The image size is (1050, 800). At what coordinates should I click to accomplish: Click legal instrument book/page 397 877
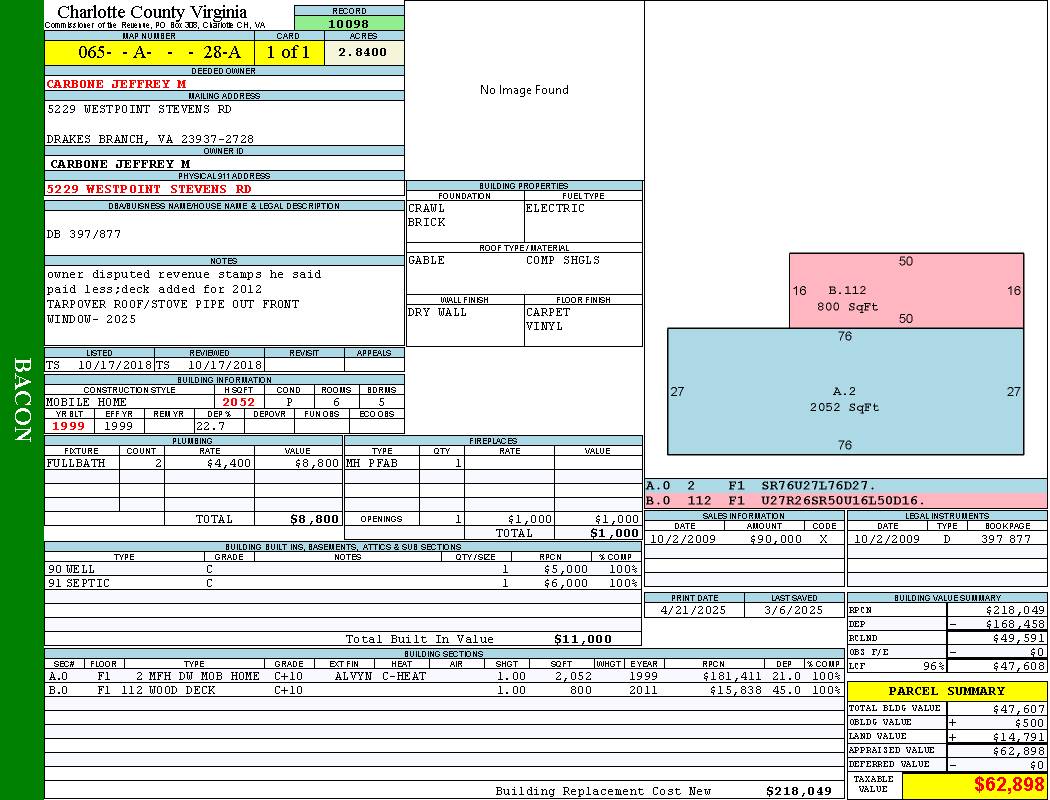click(x=1006, y=539)
